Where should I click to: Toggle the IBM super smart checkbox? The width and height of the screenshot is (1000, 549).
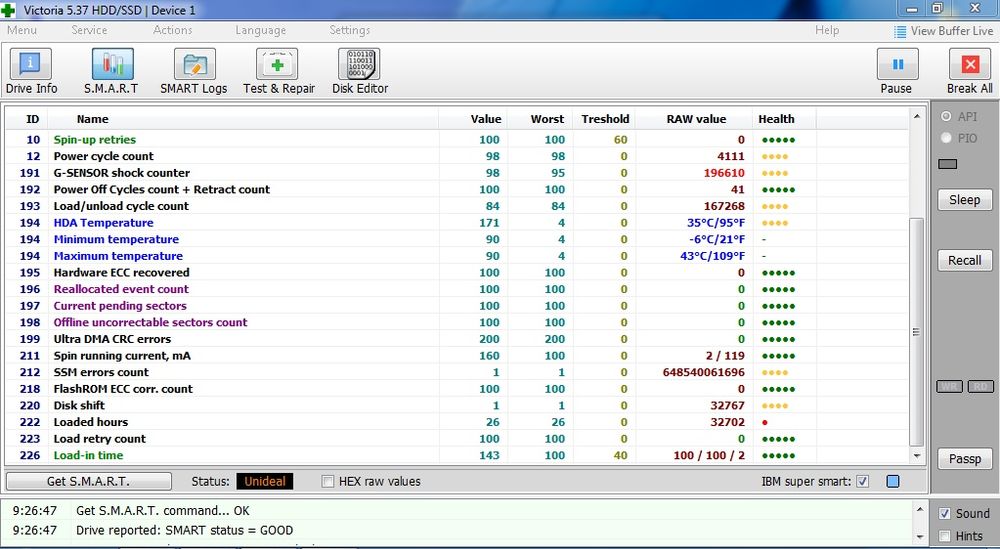pos(862,481)
